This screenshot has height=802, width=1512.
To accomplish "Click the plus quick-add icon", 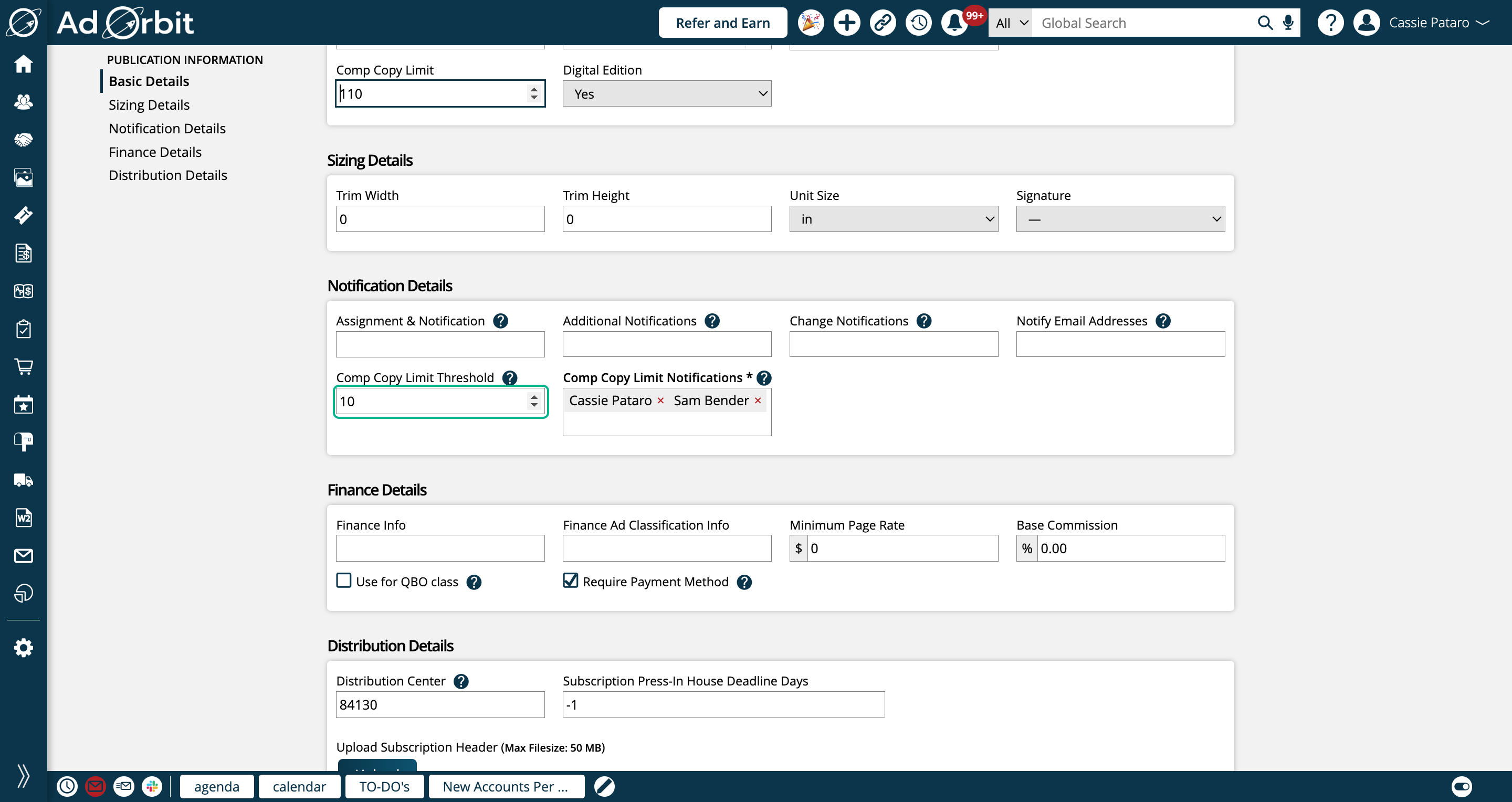I will [846, 23].
